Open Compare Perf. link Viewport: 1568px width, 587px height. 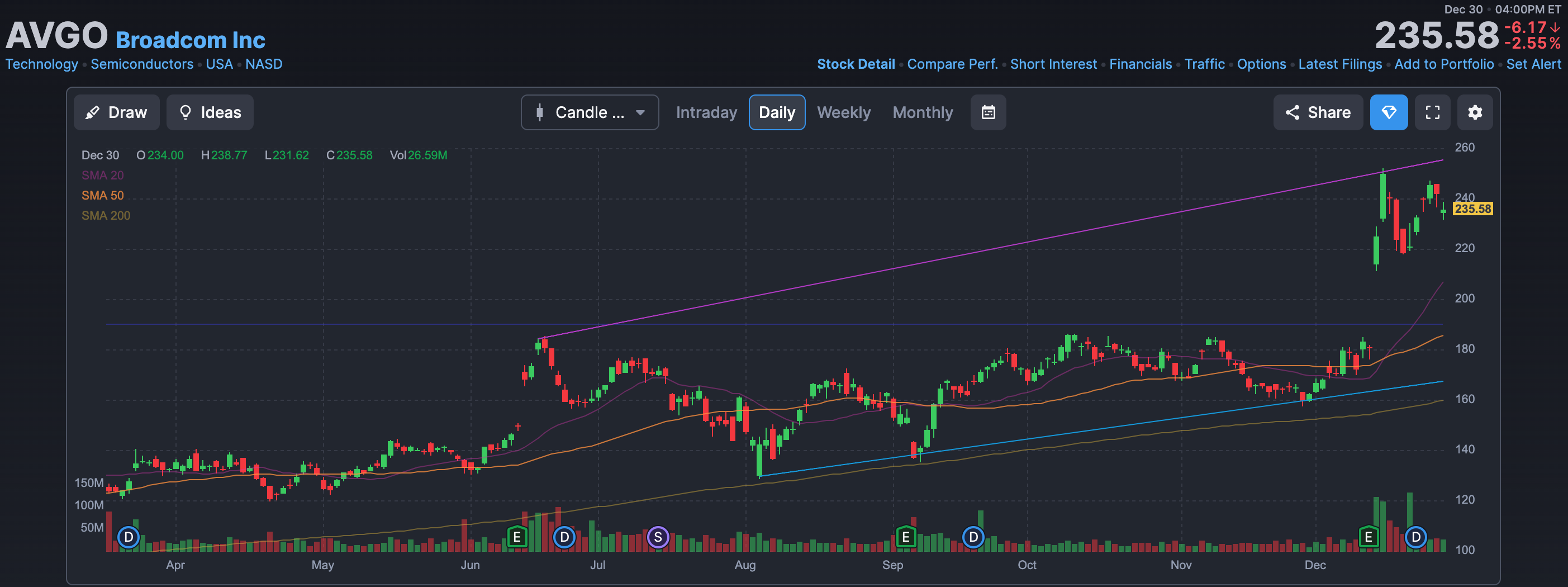(x=952, y=64)
